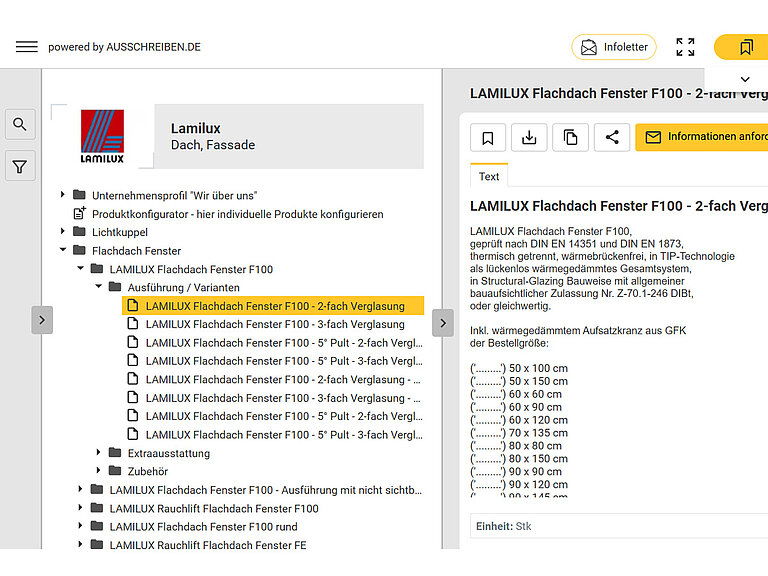Open the hamburger menu
The image size is (768, 576).
(26, 47)
